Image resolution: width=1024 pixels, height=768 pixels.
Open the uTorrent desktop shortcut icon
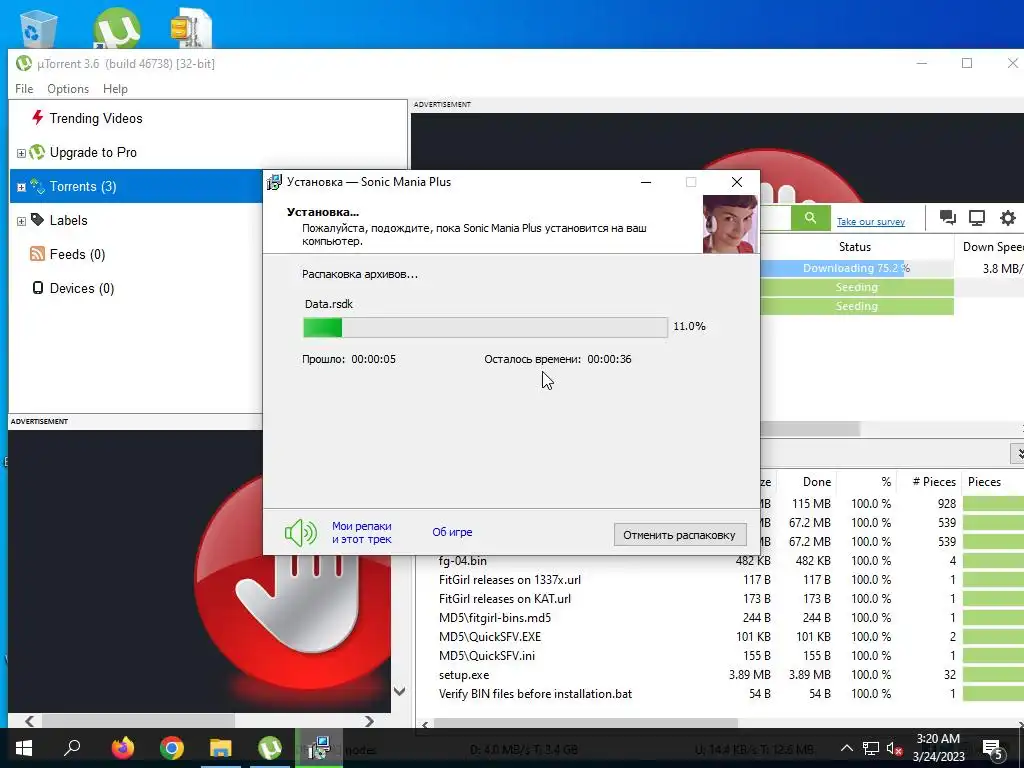(116, 27)
